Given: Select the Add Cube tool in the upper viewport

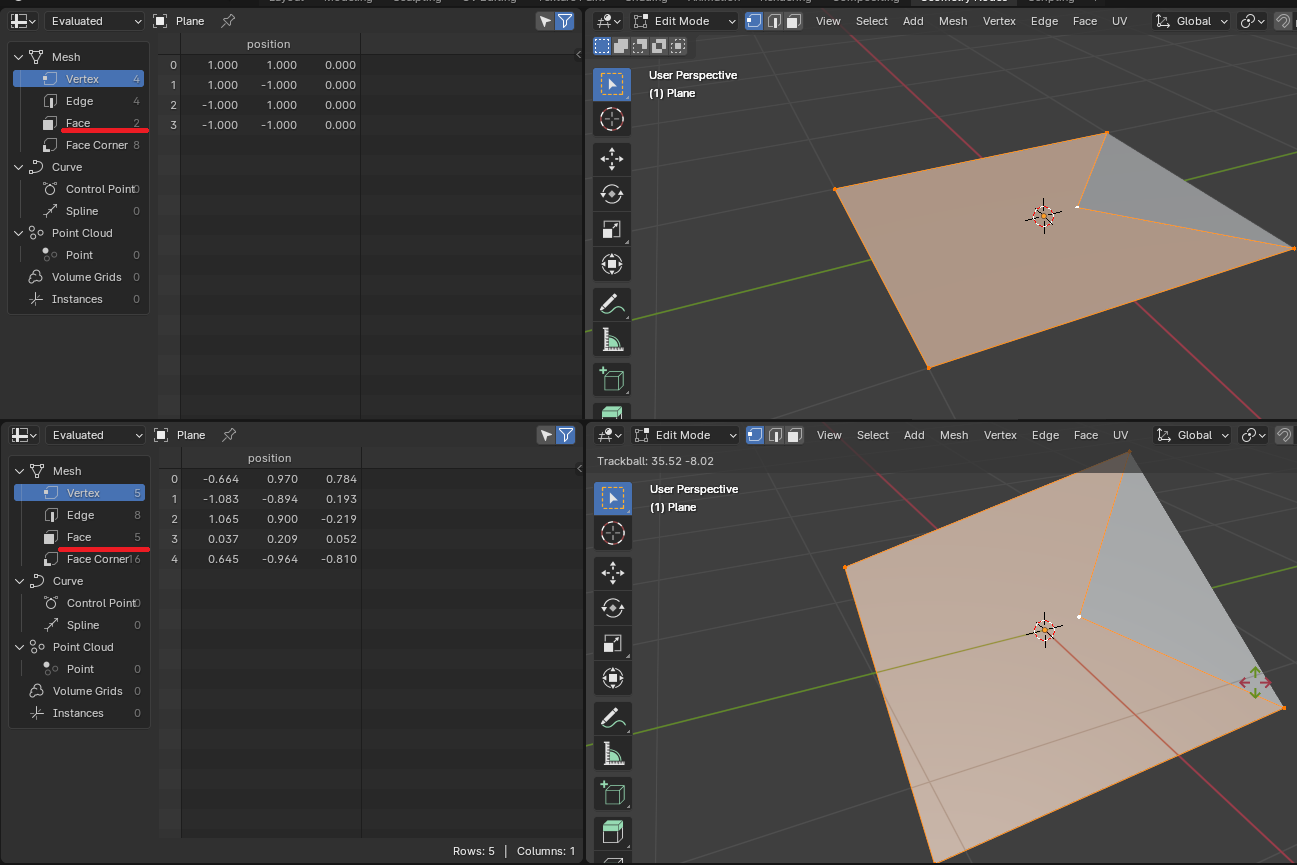Looking at the screenshot, I should (x=612, y=379).
